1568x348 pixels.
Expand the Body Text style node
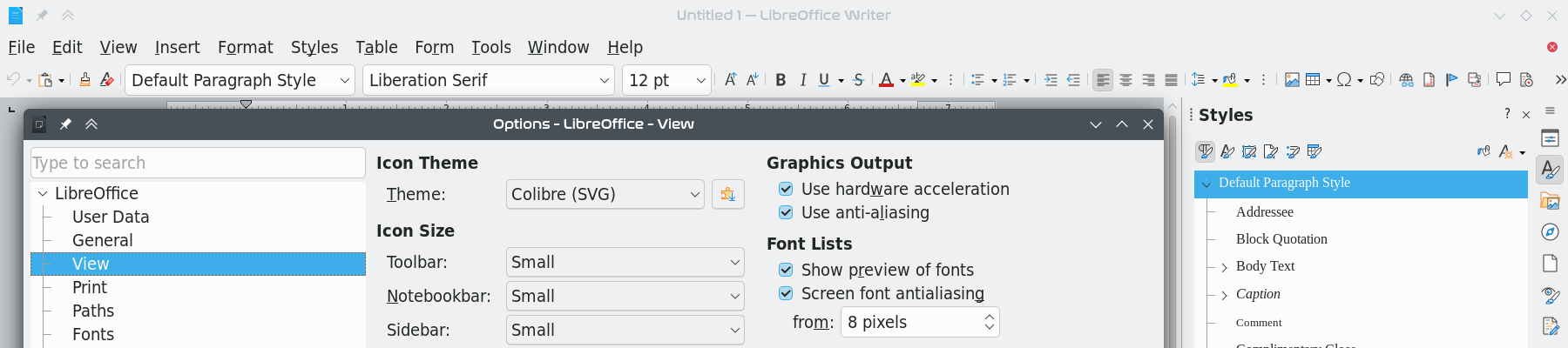click(x=1224, y=267)
